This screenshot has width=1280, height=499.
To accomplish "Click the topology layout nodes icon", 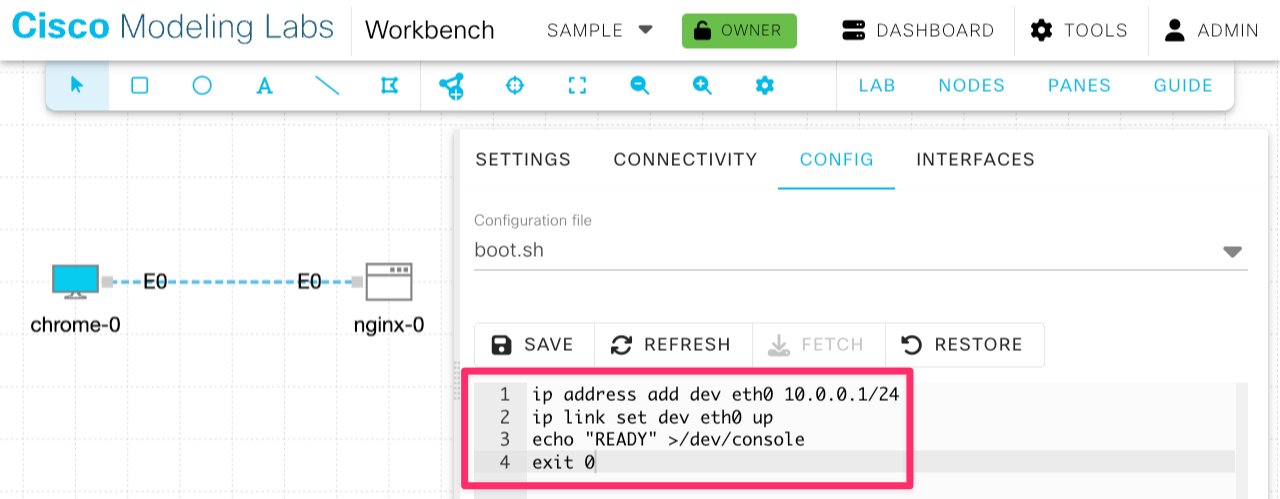I will point(452,86).
